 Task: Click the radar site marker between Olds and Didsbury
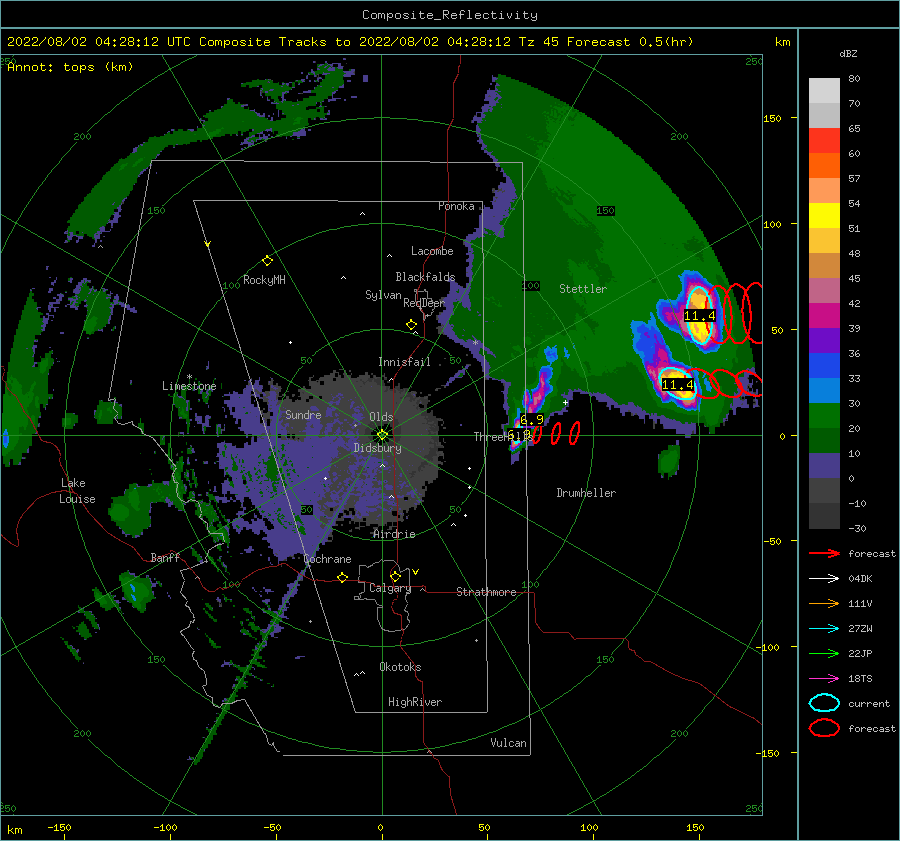[x=382, y=435]
